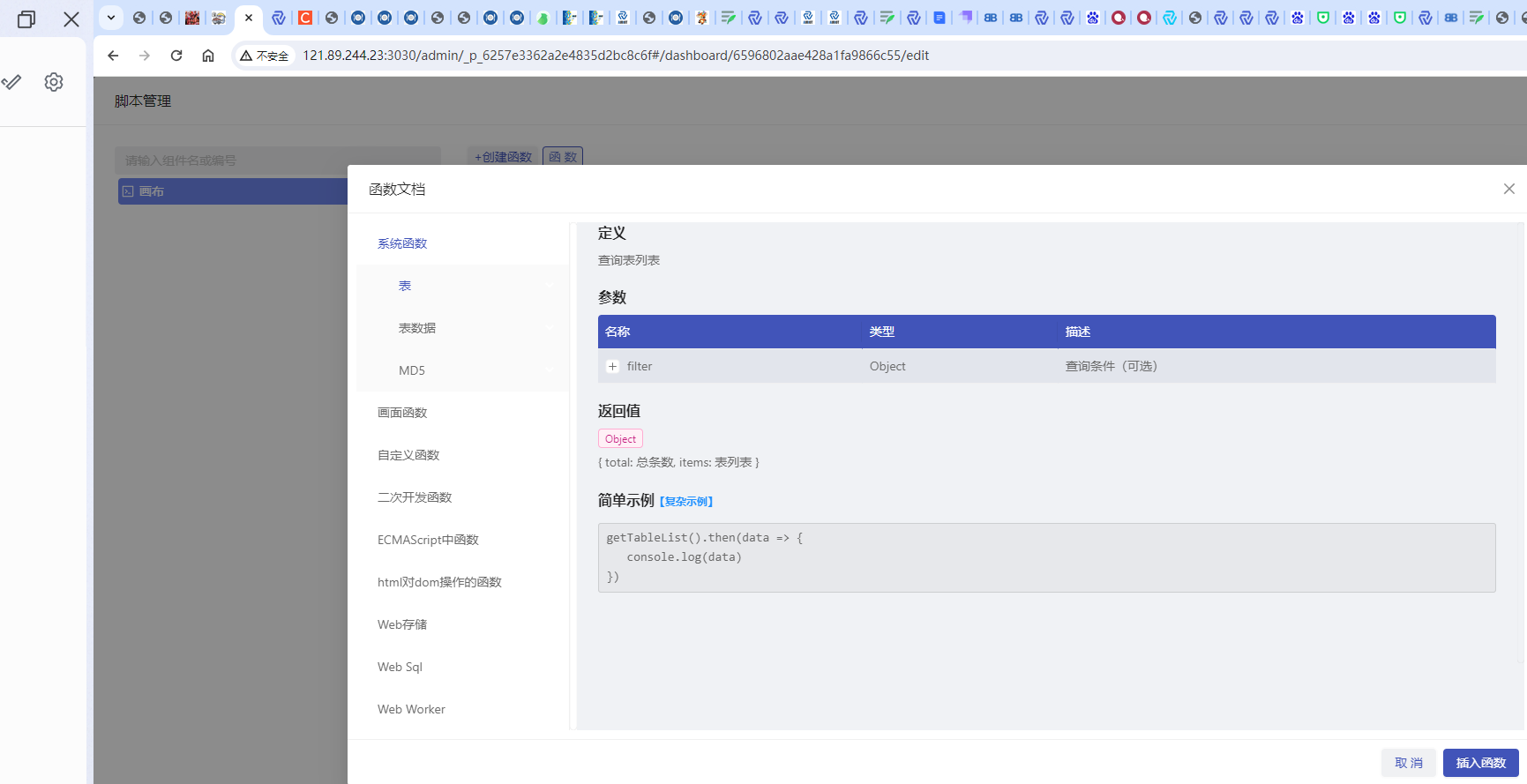Go back using the browser back arrow
The height and width of the screenshot is (784, 1527).
click(x=113, y=56)
